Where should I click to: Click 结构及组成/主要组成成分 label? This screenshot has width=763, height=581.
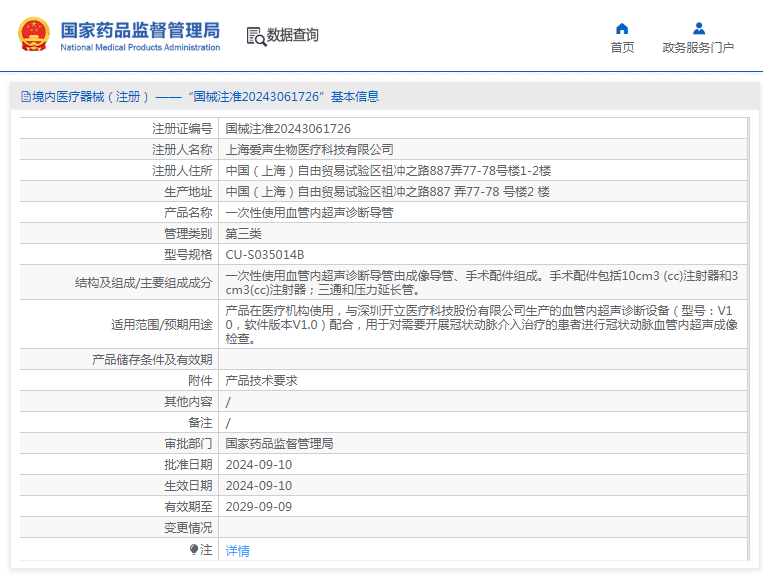(x=144, y=282)
